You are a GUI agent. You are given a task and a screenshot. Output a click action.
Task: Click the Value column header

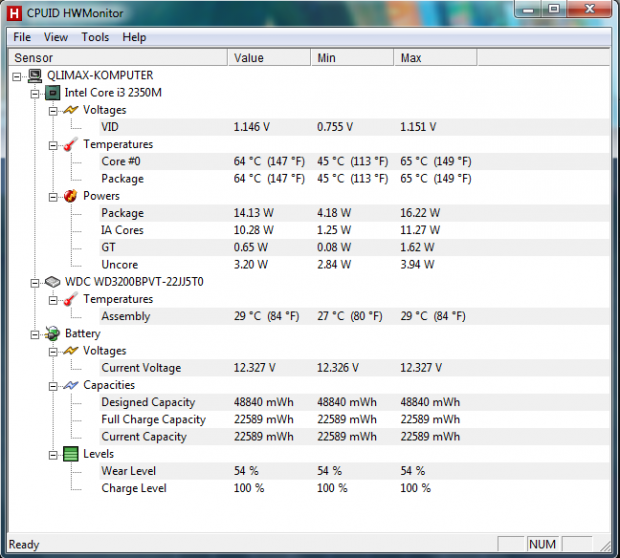(269, 58)
